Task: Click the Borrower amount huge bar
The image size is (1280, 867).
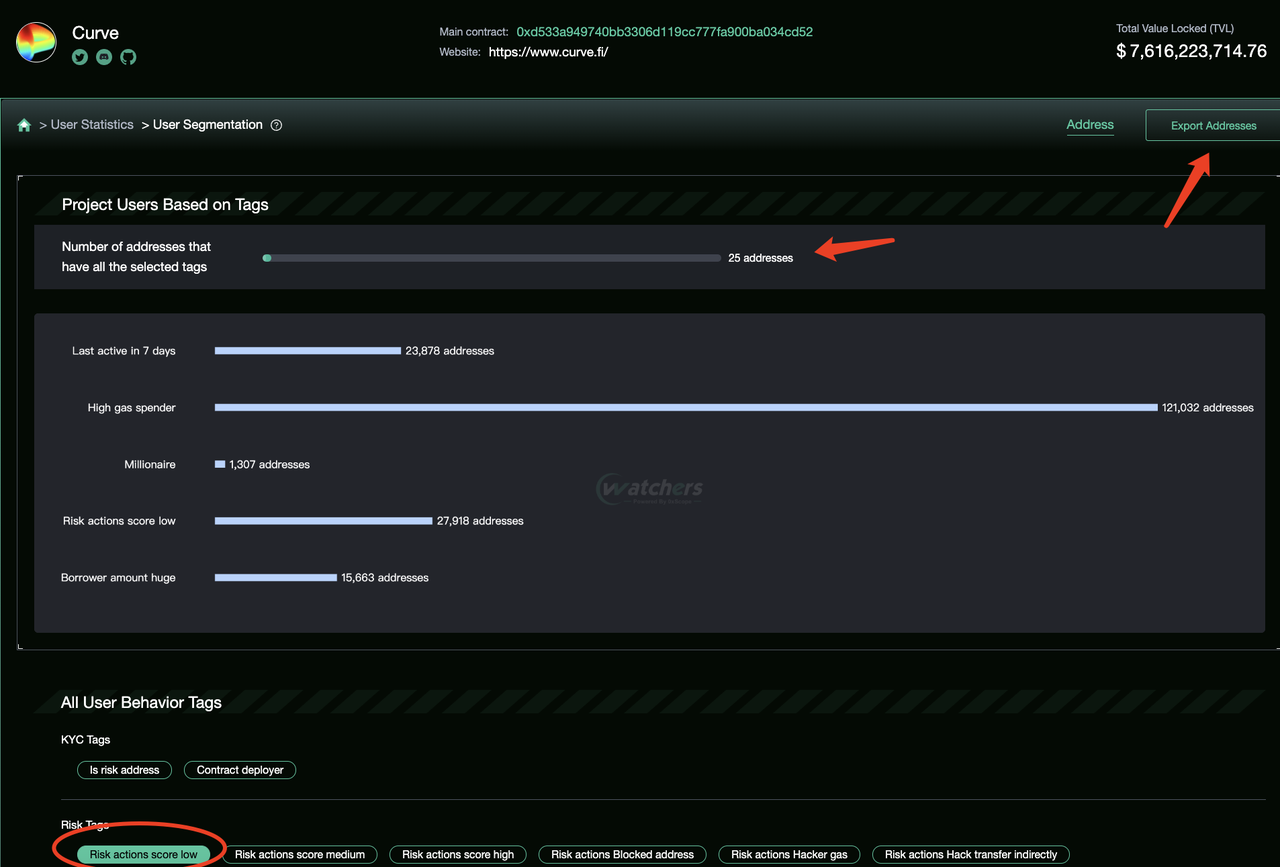Action: [x=276, y=578]
